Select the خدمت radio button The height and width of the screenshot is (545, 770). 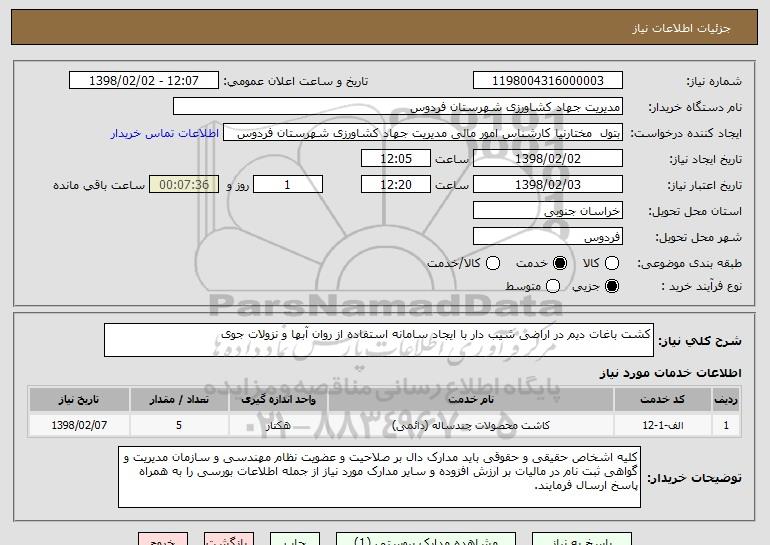pyautogui.click(x=560, y=263)
